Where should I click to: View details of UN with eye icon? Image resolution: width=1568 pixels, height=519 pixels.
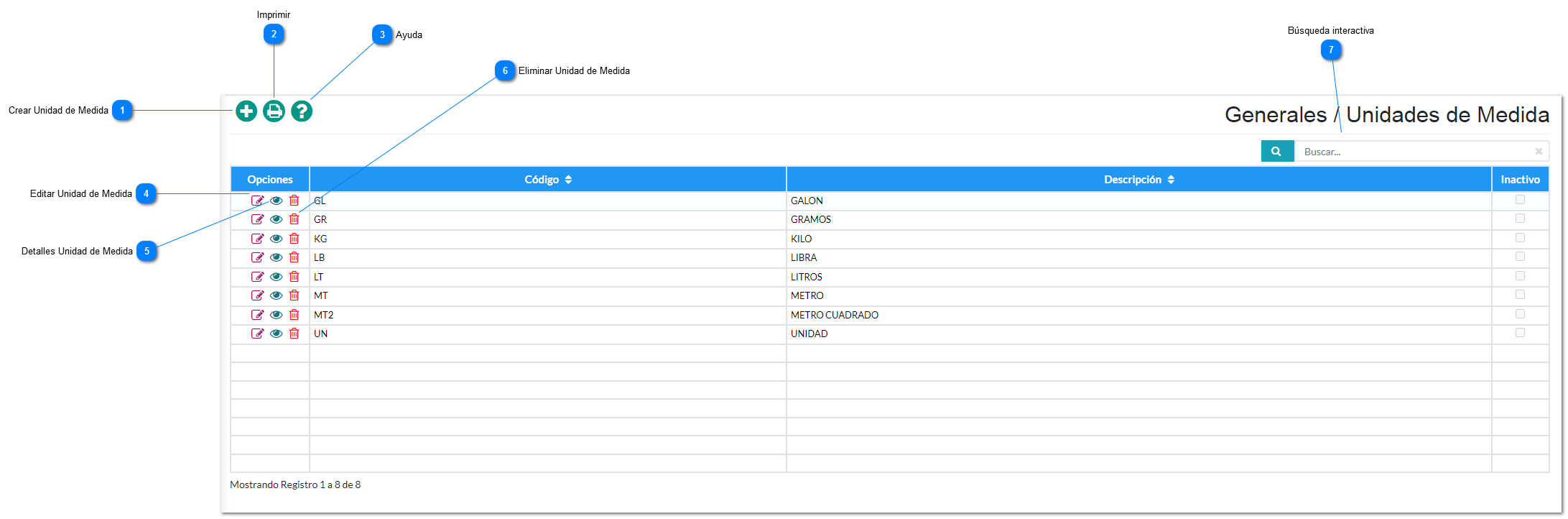[x=276, y=334]
